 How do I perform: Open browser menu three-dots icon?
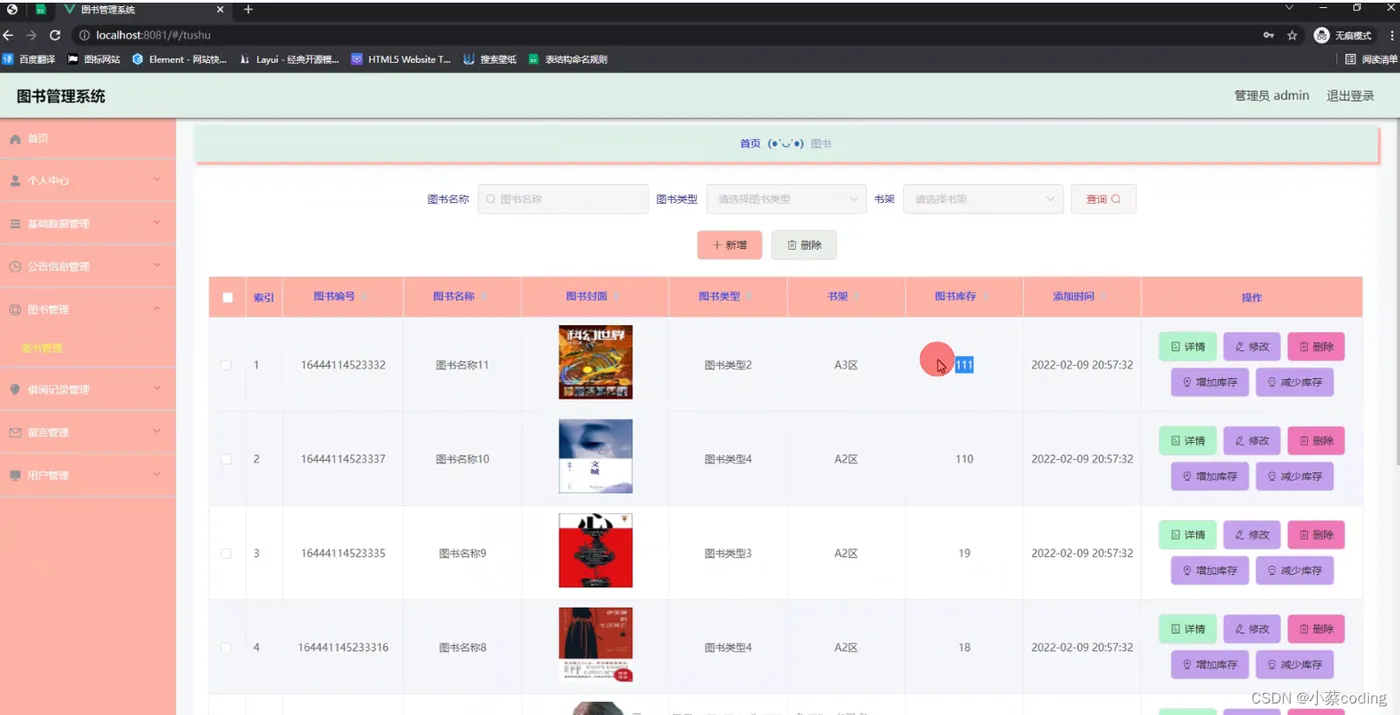[x=1391, y=35]
